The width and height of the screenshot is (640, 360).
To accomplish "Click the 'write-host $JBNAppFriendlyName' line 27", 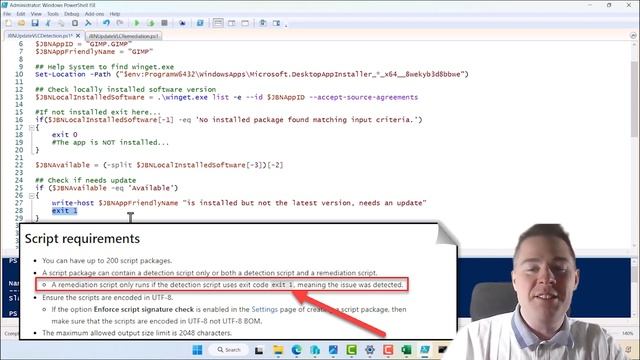I will coord(239,203).
